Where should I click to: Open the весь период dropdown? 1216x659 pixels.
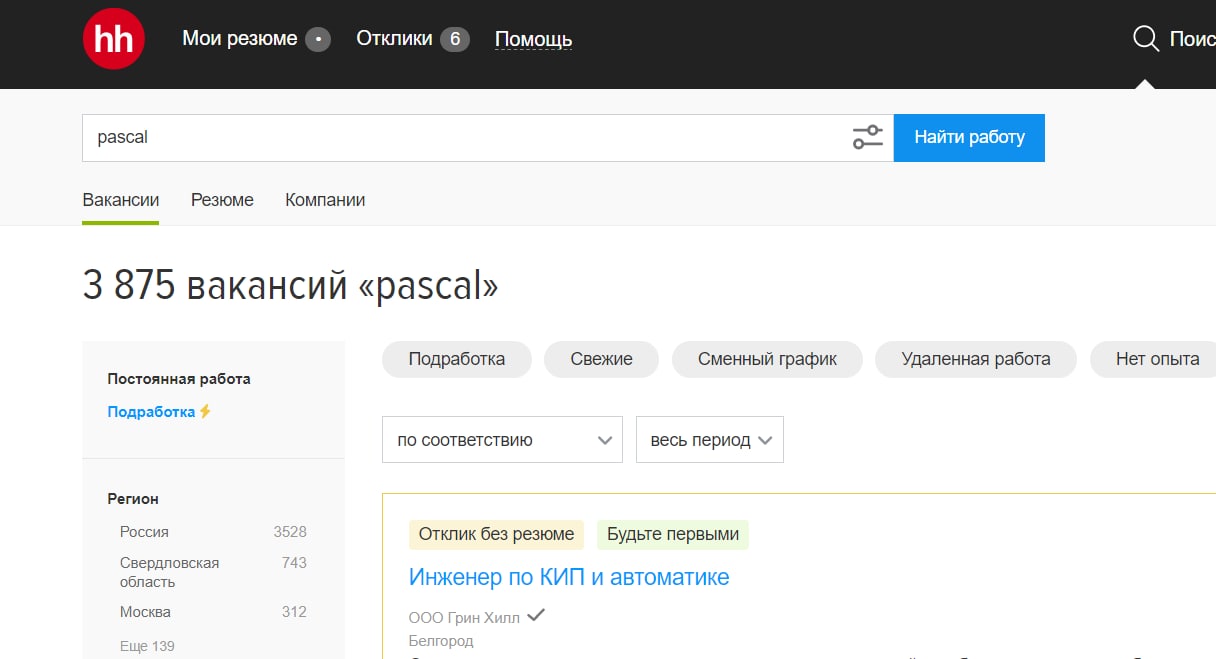(709, 440)
